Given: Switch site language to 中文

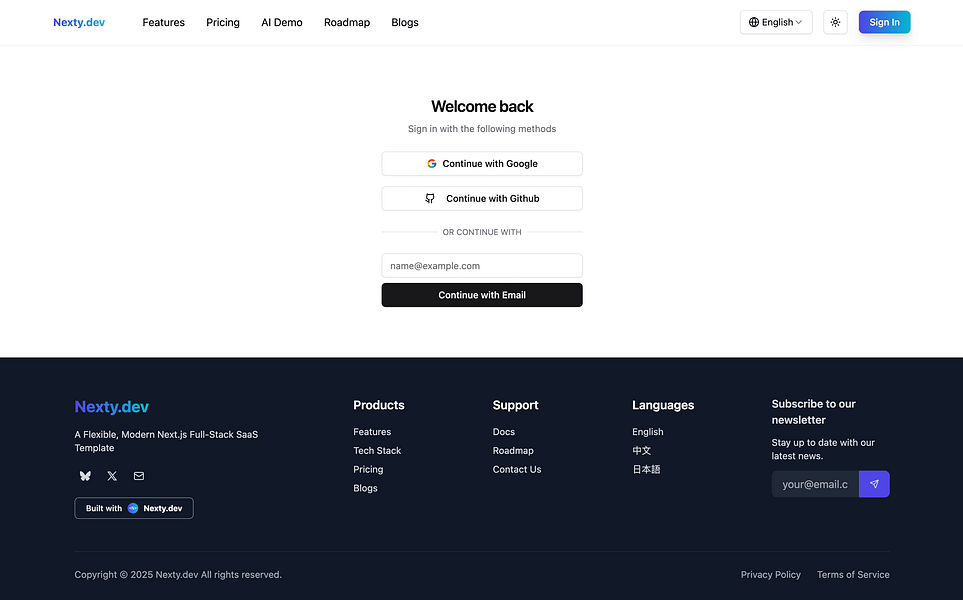Looking at the screenshot, I should tap(641, 450).
